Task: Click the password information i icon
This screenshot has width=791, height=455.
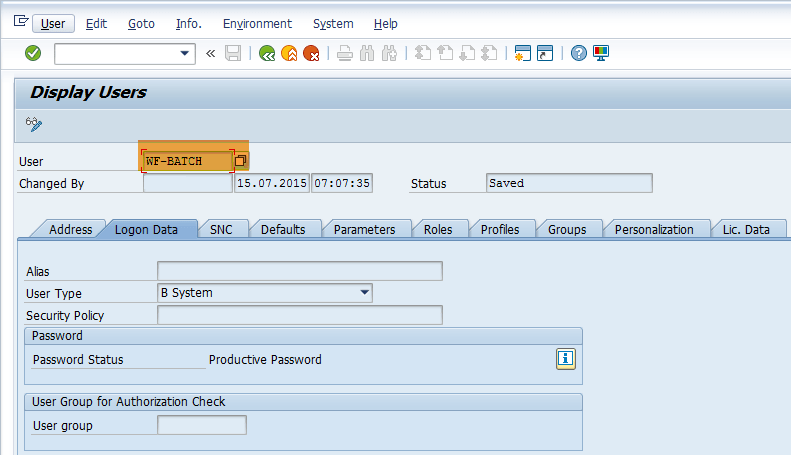Action: point(566,359)
